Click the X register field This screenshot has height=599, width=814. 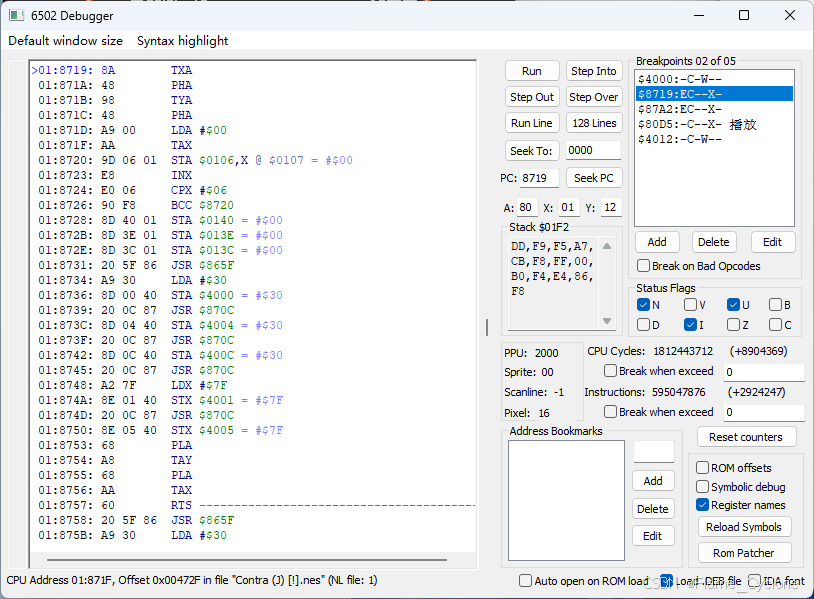[x=568, y=208]
